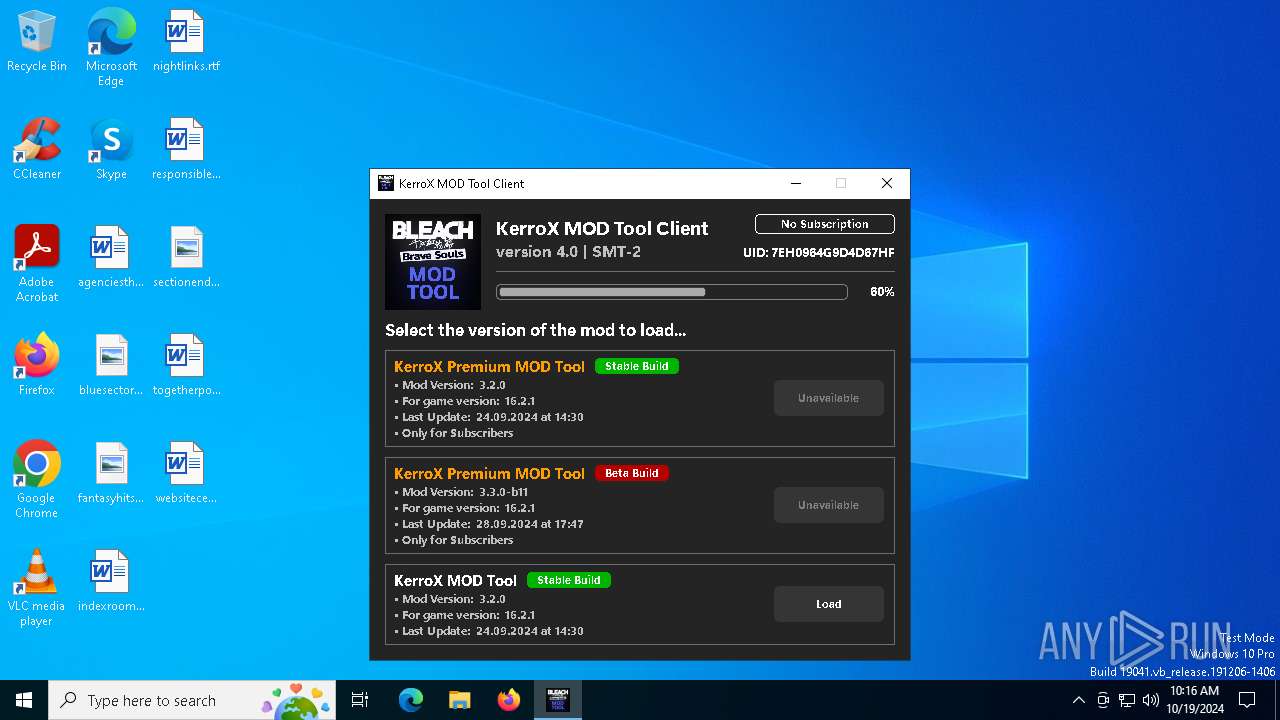The width and height of the screenshot is (1280, 720).
Task: Click the KerroX MOD Tool taskbar button
Action: point(558,700)
